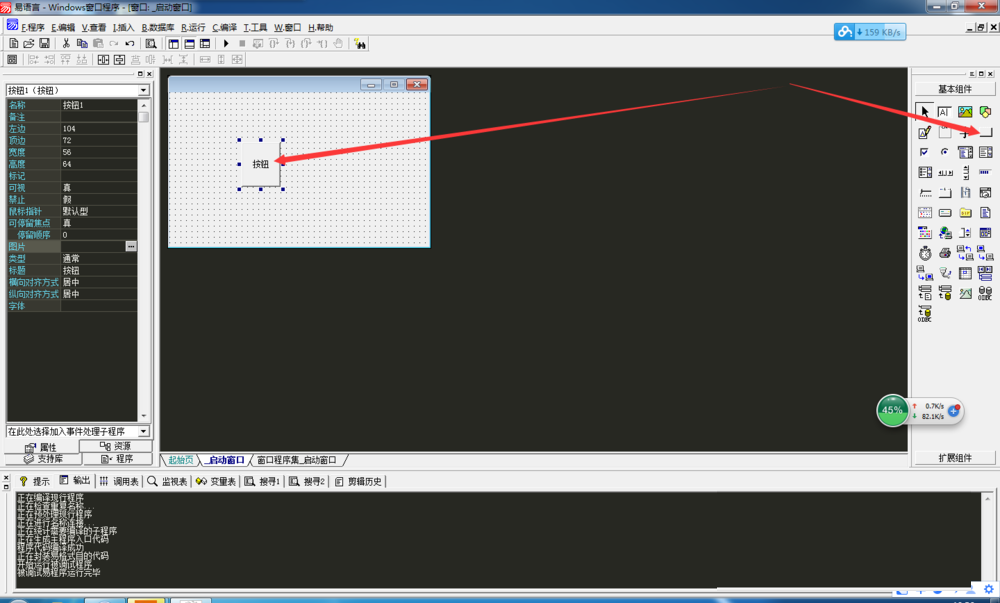Viewport: 1000px width, 603px height.
Task: Open the E.编辑 menu
Action: click(62, 27)
